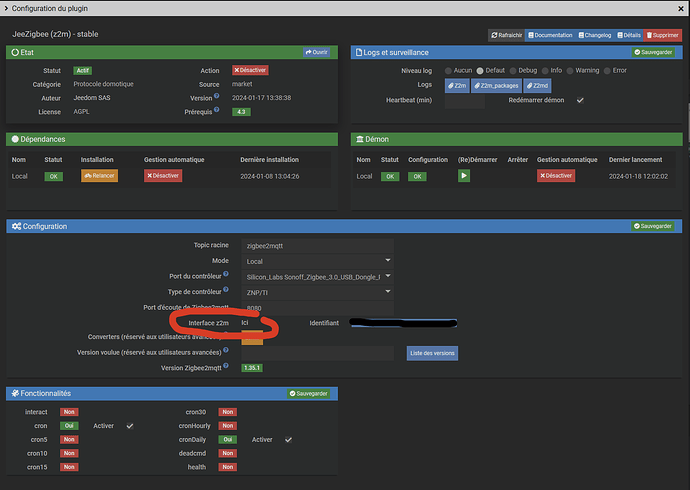Click help icon beside Version Zigbee2mqtt
The width and height of the screenshot is (690, 490).
pyautogui.click(x=226, y=366)
